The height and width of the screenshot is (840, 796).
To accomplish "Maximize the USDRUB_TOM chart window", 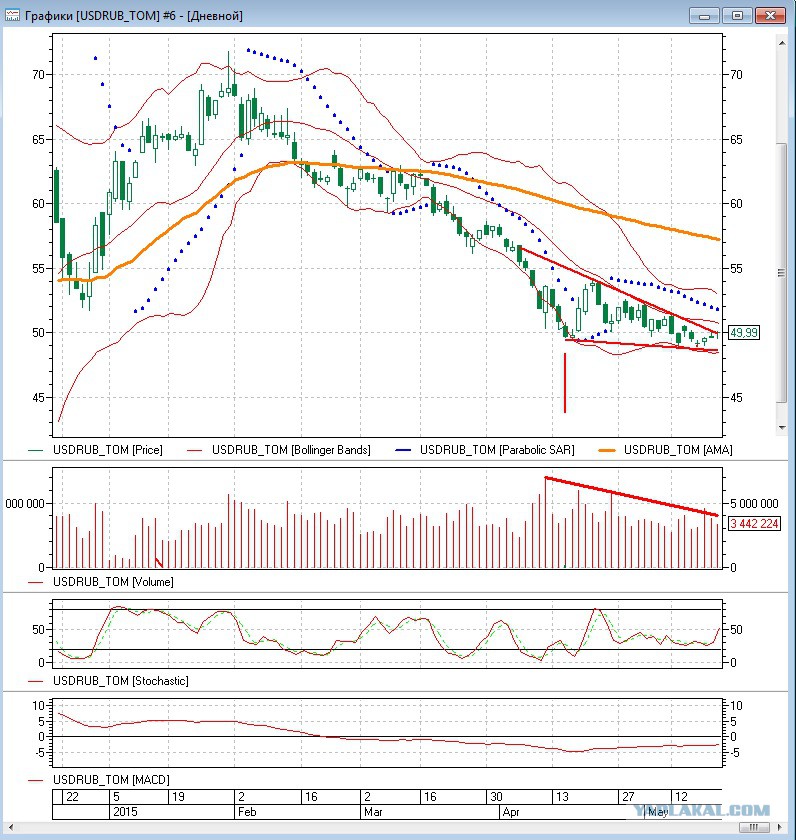I will [737, 16].
